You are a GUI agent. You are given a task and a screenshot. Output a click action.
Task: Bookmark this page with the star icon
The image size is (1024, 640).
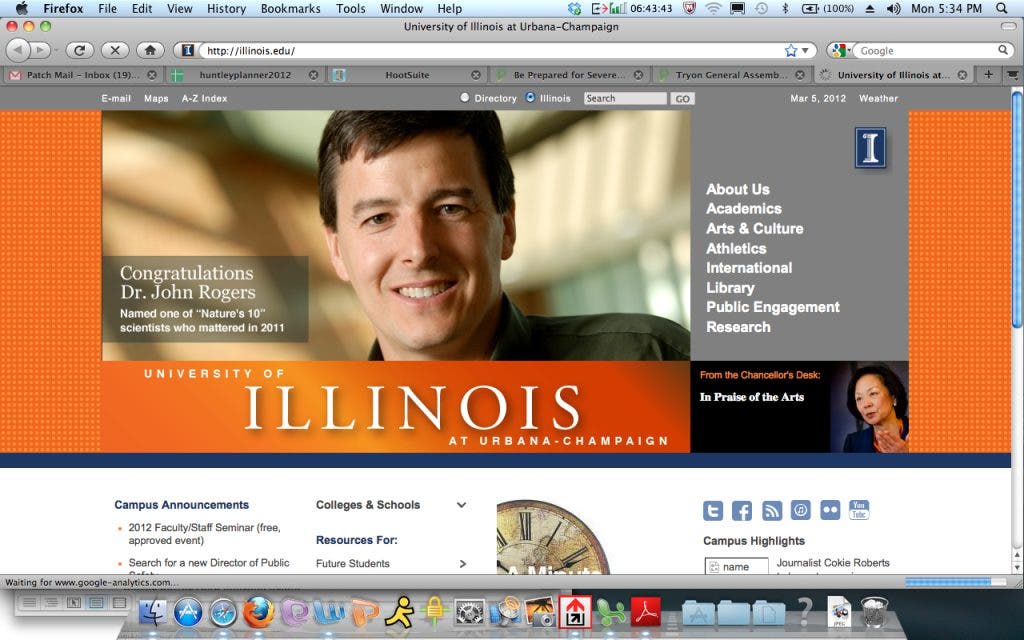791,50
